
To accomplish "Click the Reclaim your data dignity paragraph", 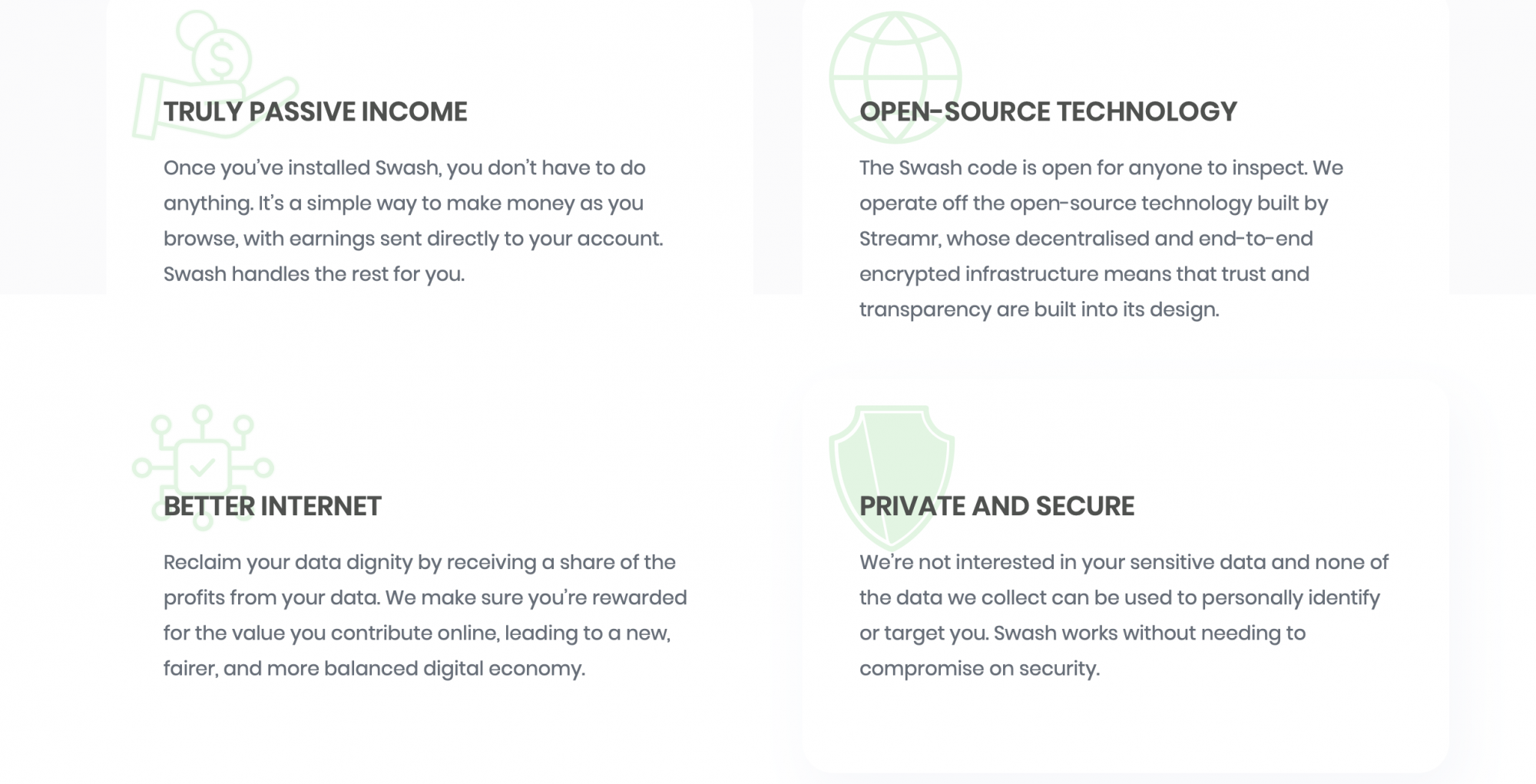I will click(425, 615).
